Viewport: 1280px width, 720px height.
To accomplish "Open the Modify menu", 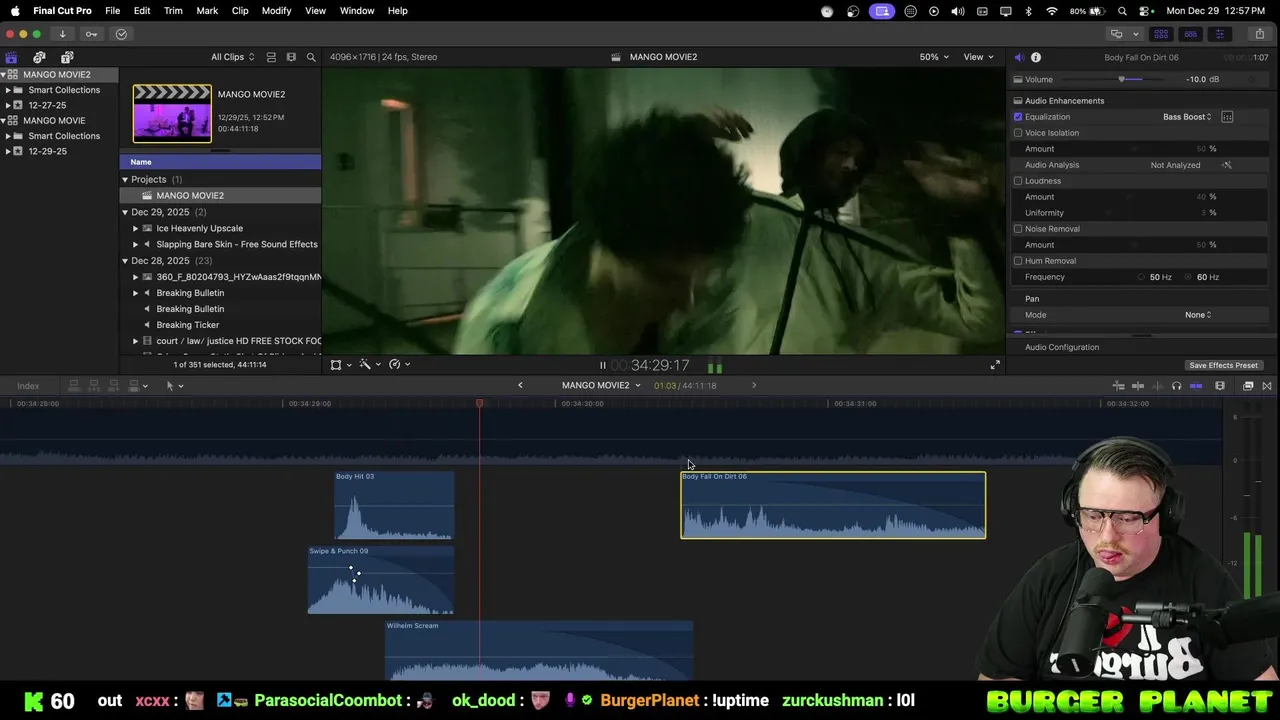I will (x=277, y=11).
